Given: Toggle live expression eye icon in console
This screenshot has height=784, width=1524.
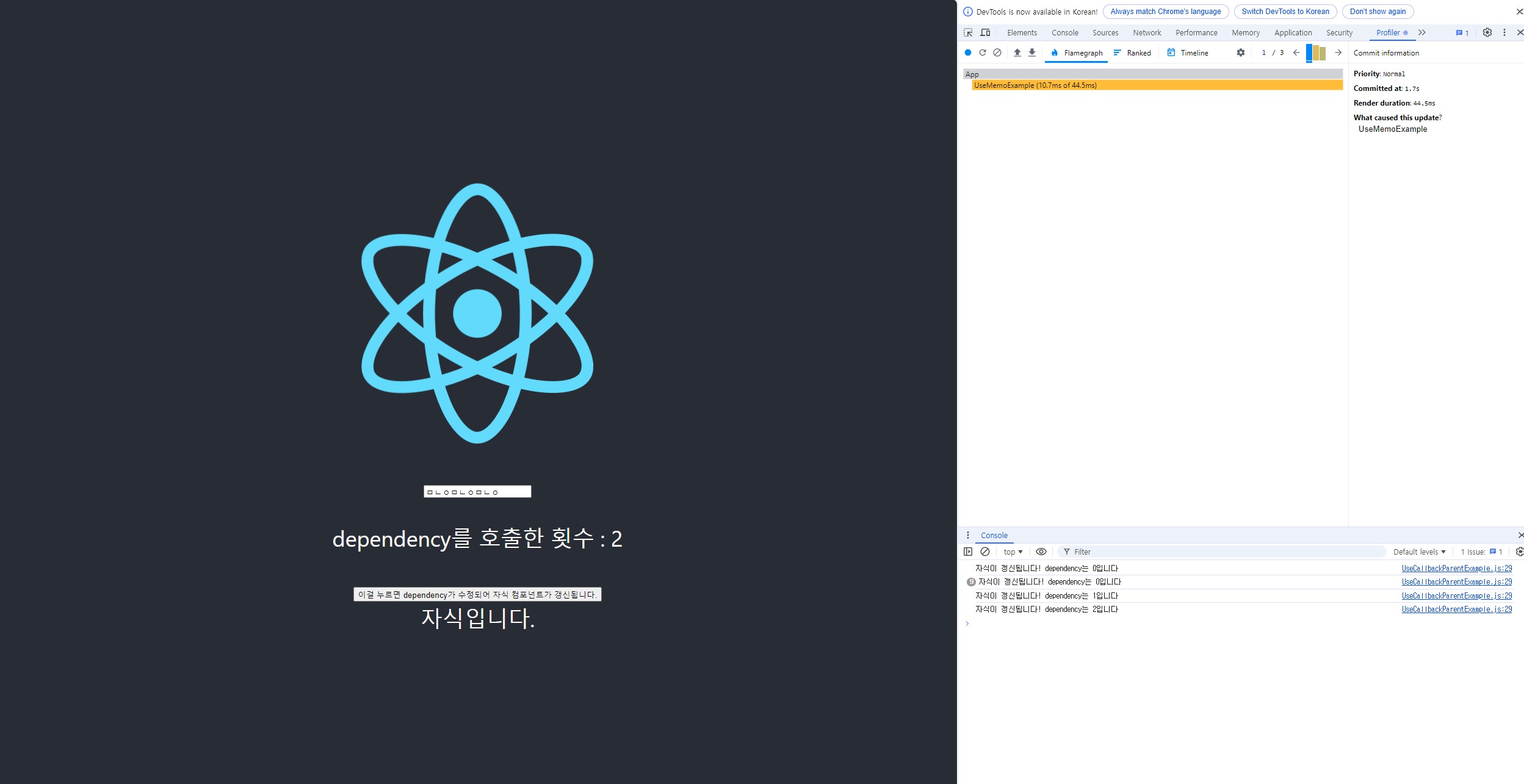Looking at the screenshot, I should [1041, 552].
